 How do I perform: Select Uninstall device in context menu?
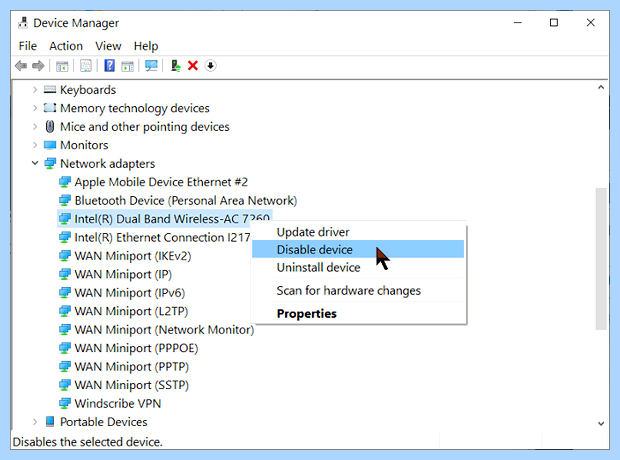(358, 267)
